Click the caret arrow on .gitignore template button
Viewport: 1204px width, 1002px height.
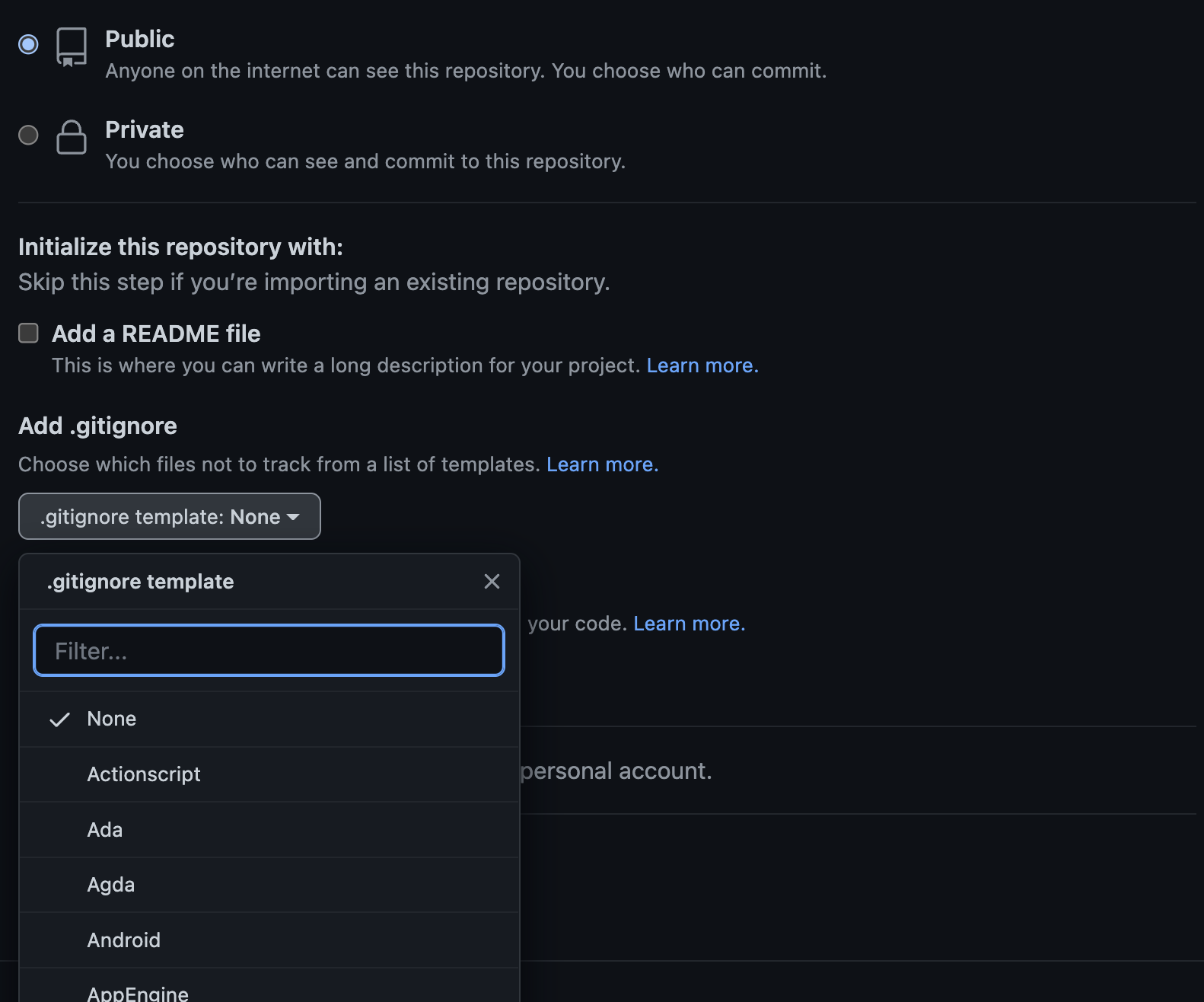click(293, 517)
